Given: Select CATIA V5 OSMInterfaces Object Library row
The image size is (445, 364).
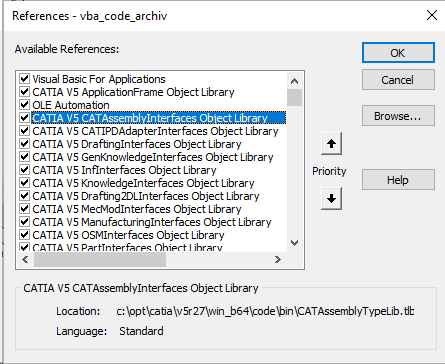Looking at the screenshot, I should [x=128, y=235].
